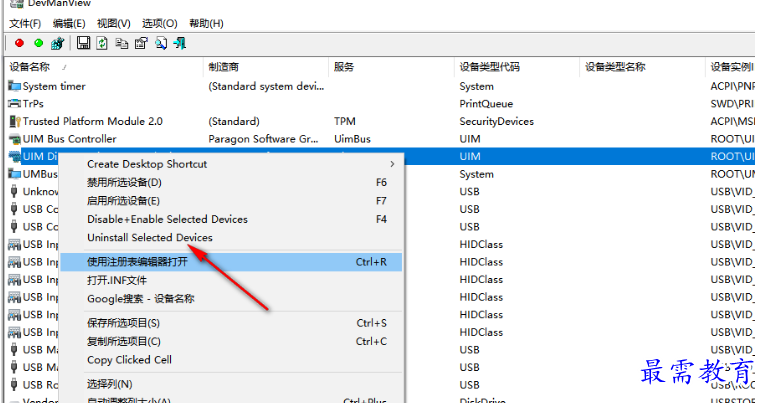Viewport: 762px width, 403px height.
Task: Click the refresh toolbar icon
Action: [x=102, y=43]
